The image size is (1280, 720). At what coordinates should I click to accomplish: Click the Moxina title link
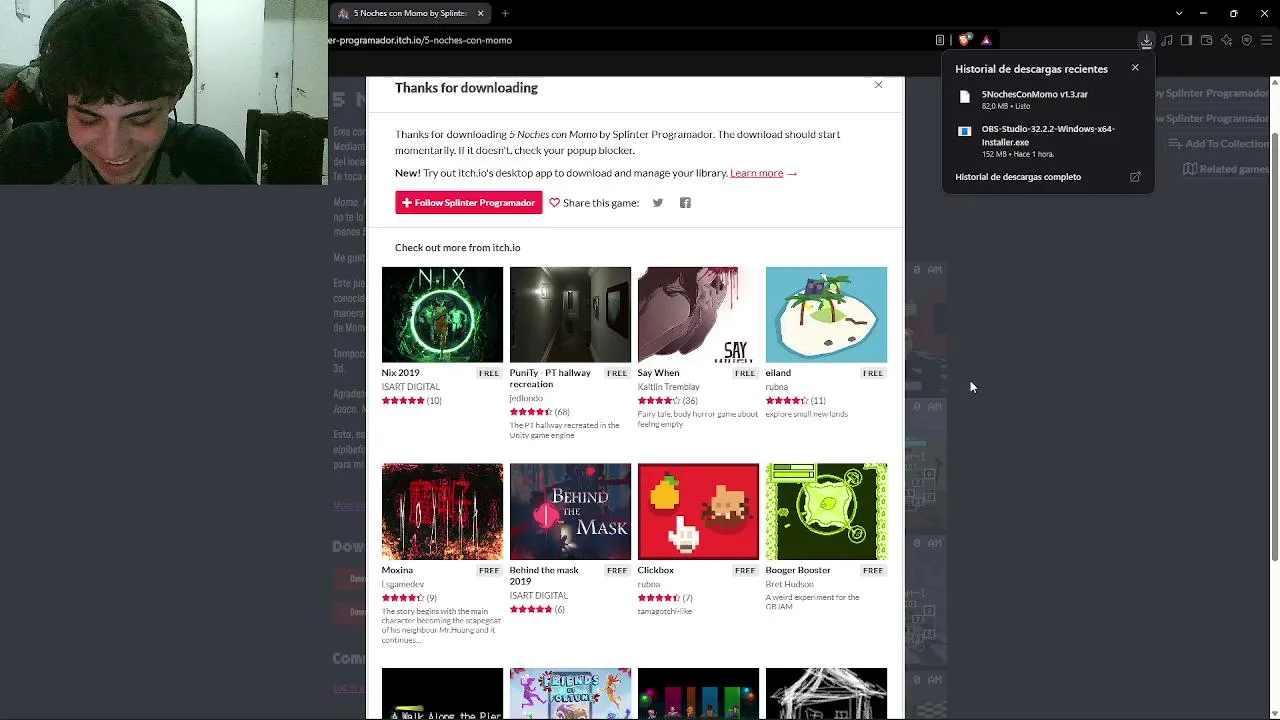(397, 570)
